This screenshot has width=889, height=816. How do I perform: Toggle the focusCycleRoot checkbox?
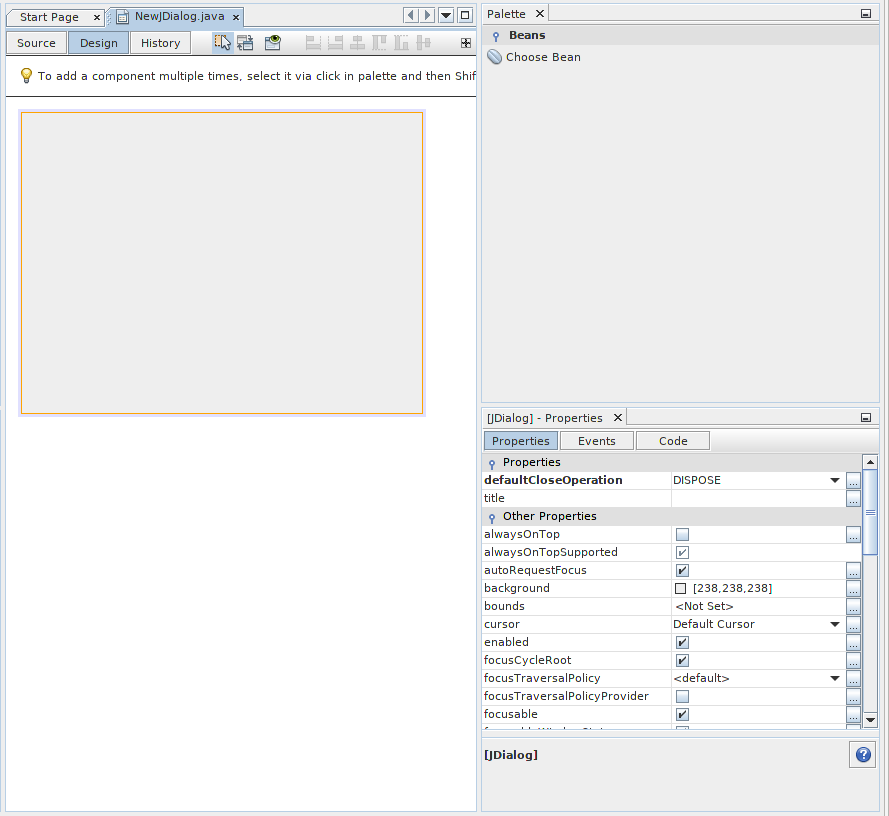(x=682, y=660)
